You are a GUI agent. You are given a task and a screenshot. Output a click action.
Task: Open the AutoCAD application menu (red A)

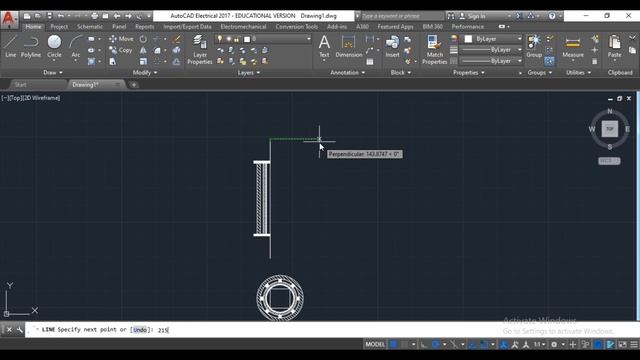point(8,19)
